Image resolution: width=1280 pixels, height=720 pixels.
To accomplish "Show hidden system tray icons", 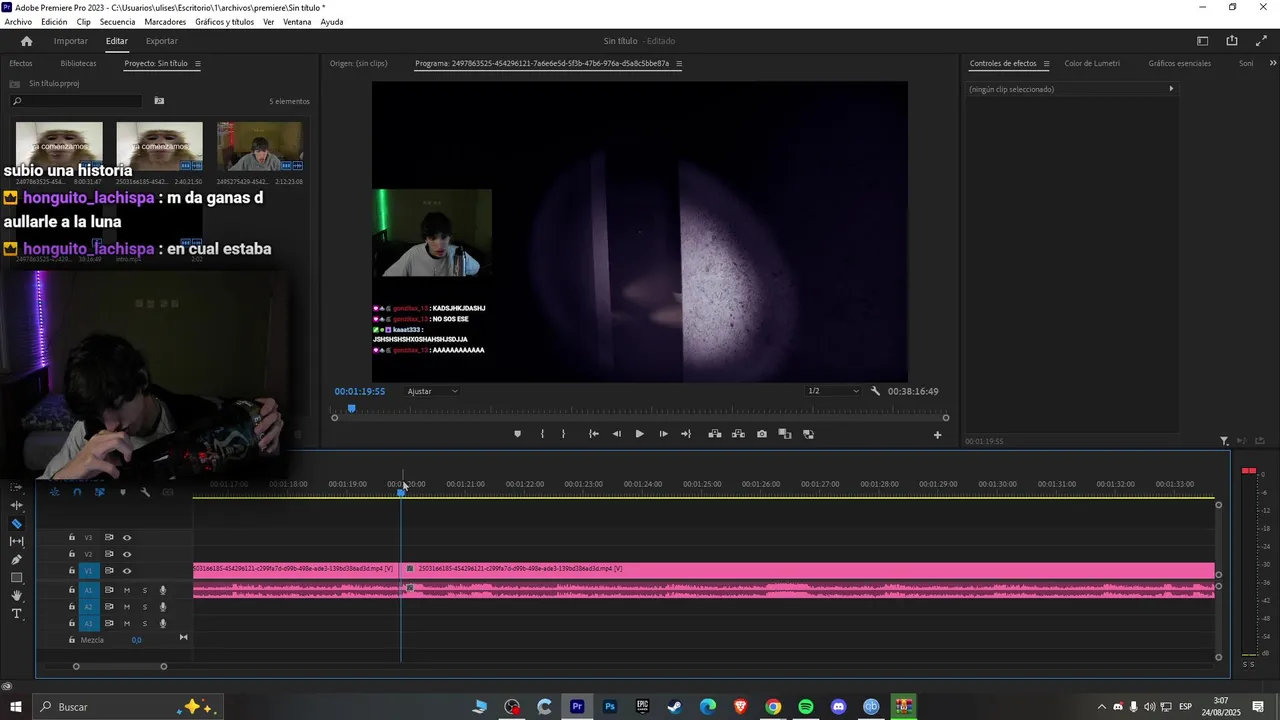I will 1102,707.
